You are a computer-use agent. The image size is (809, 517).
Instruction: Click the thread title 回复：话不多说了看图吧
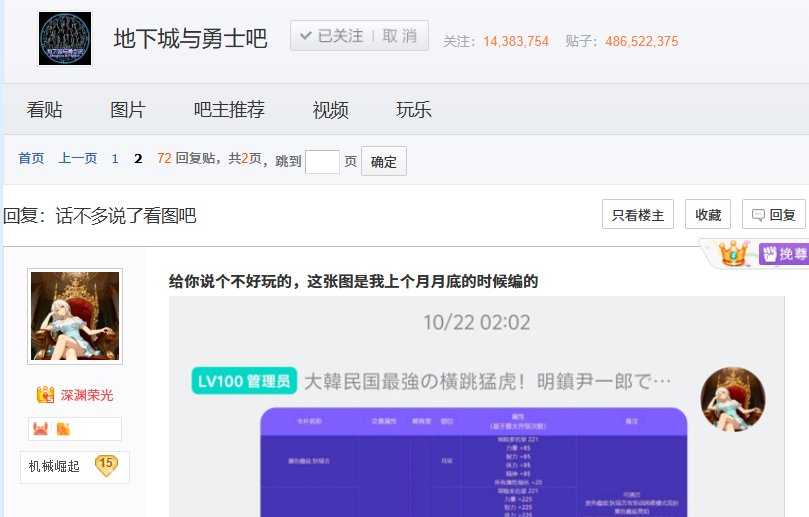100,215
